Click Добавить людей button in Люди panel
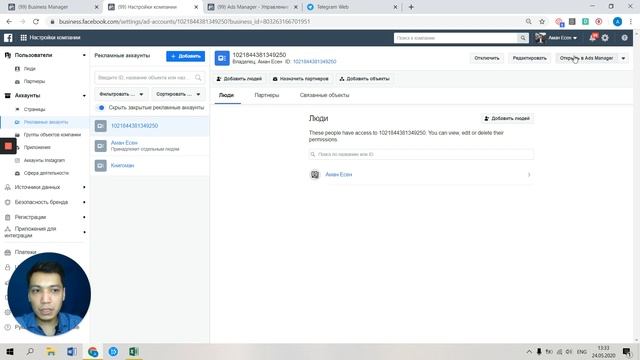Image resolution: width=640 pixels, height=360 pixels. [507, 118]
